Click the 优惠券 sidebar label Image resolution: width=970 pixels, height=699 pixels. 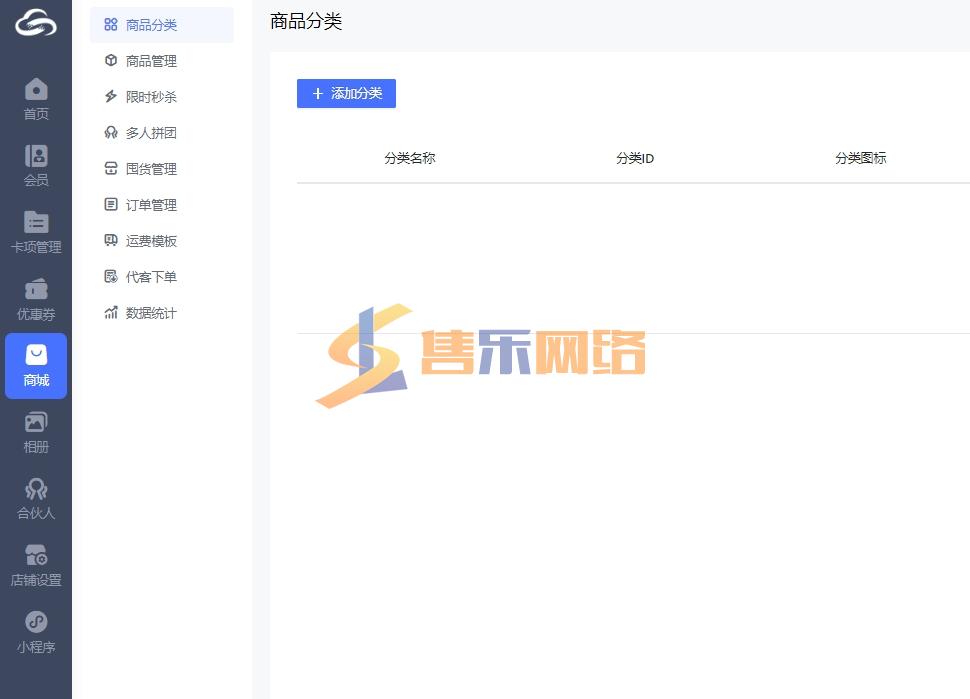(36, 314)
